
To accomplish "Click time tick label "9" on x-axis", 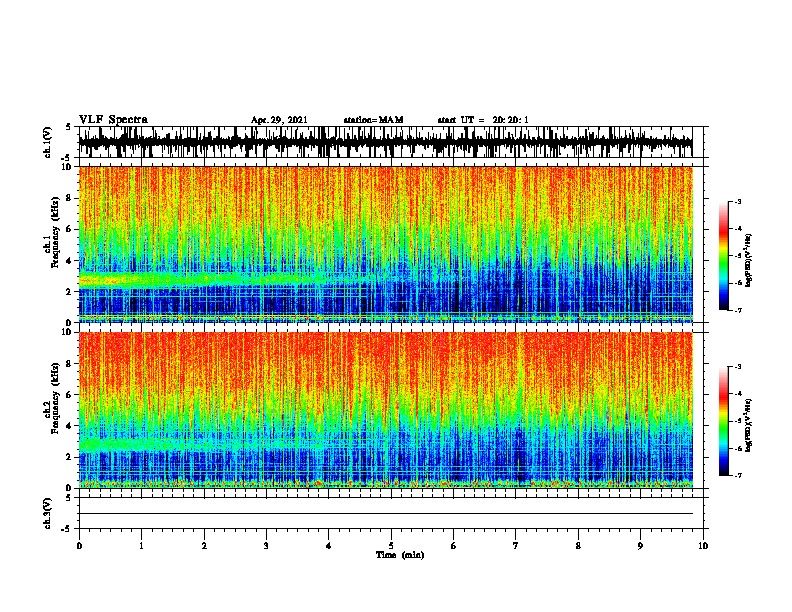I will click(x=640, y=546).
